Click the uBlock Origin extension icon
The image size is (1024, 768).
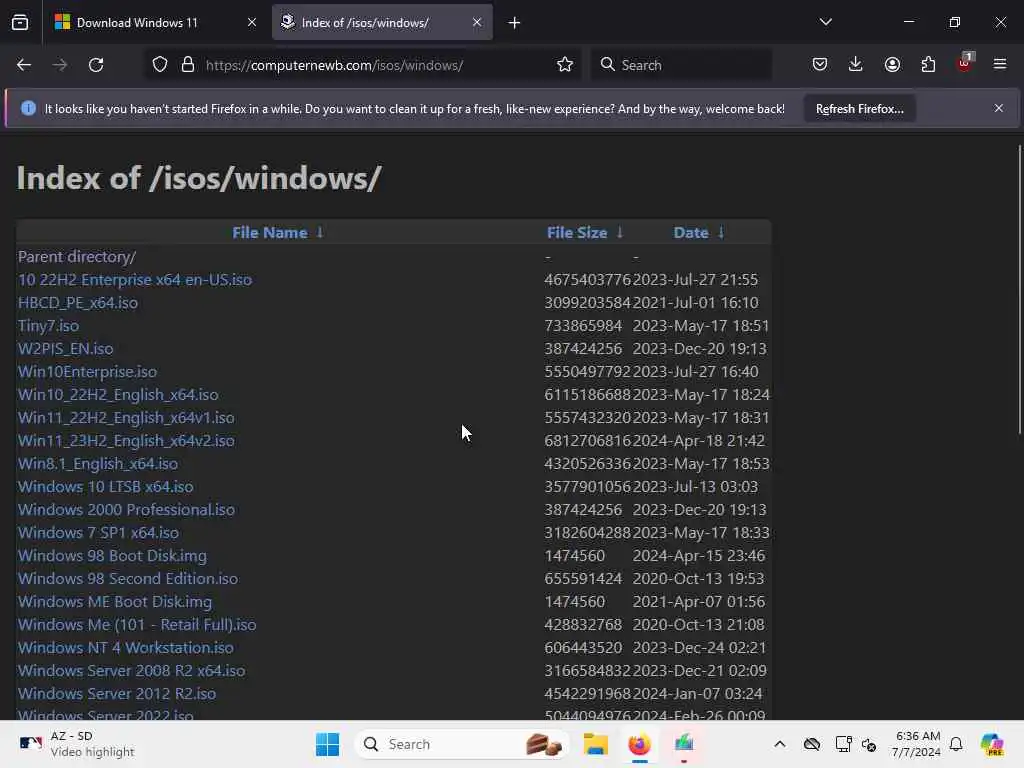click(965, 63)
